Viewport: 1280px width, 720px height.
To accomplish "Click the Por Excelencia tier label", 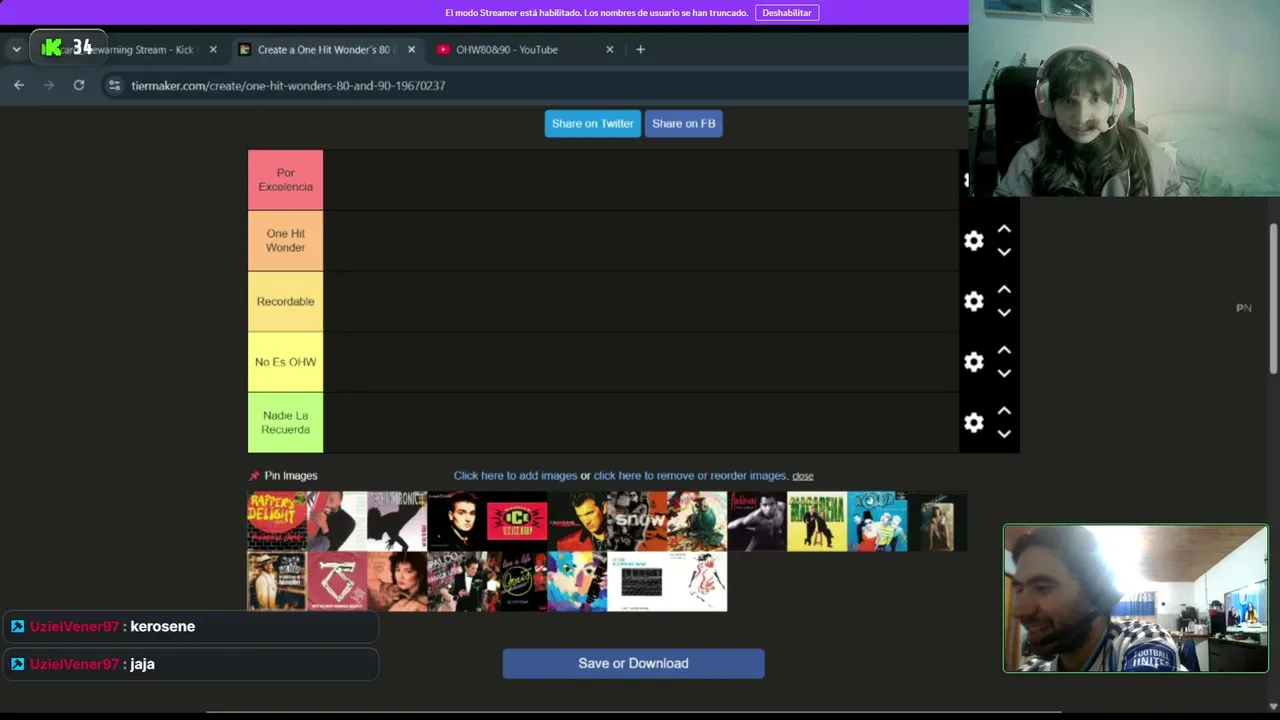I will pyautogui.click(x=285, y=180).
